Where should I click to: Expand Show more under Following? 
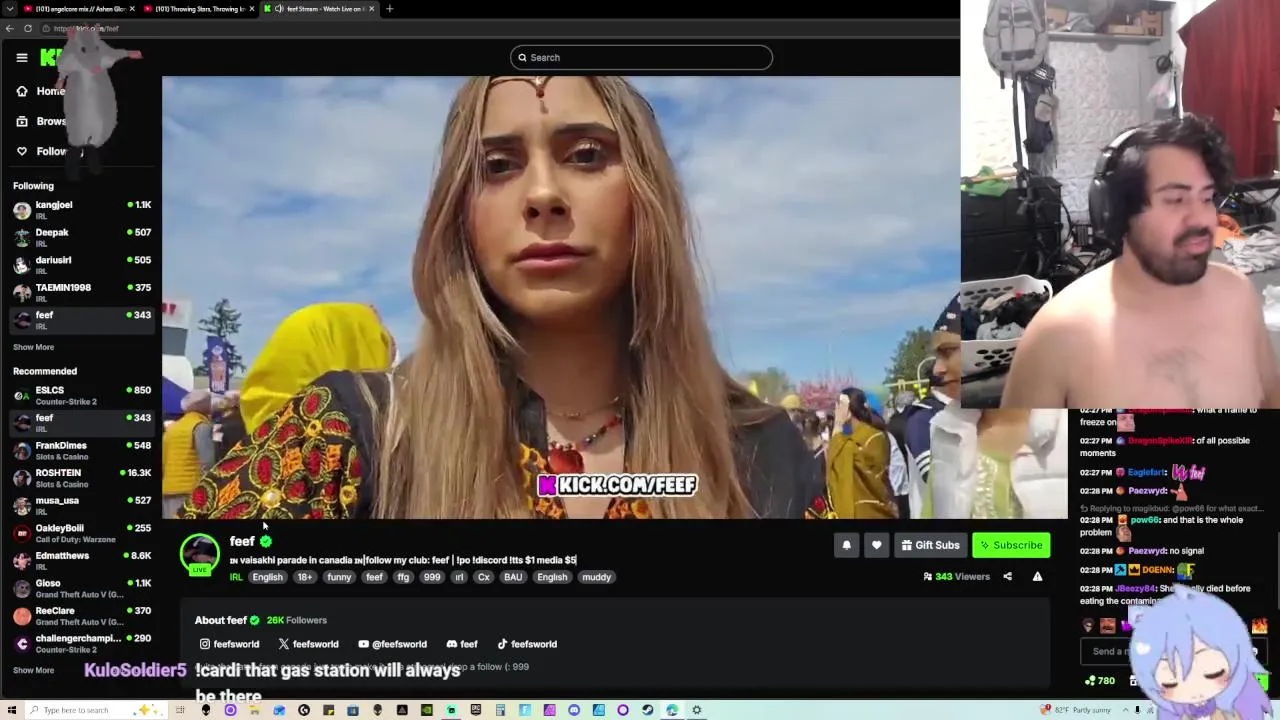33,347
